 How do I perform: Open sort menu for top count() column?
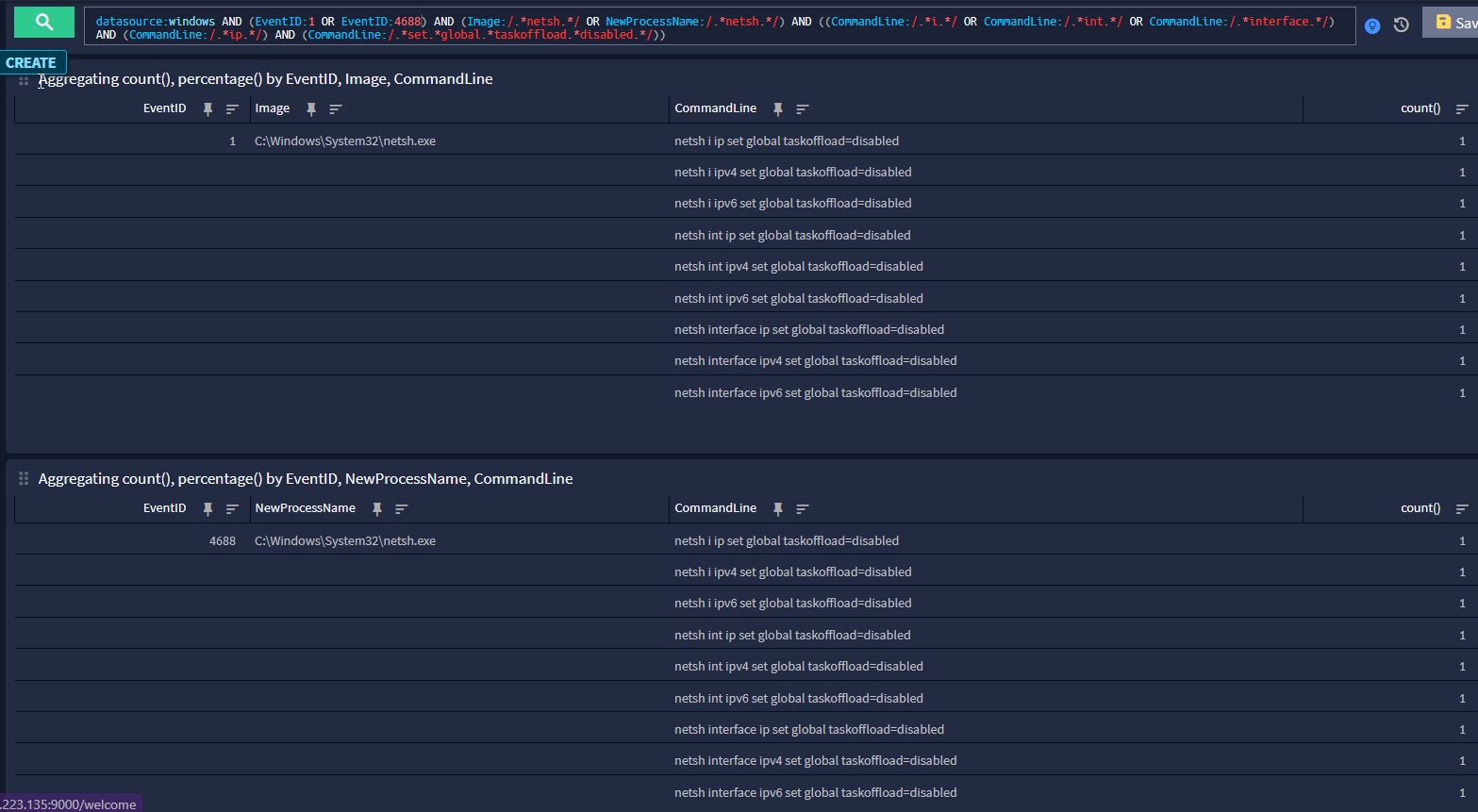point(1462,109)
